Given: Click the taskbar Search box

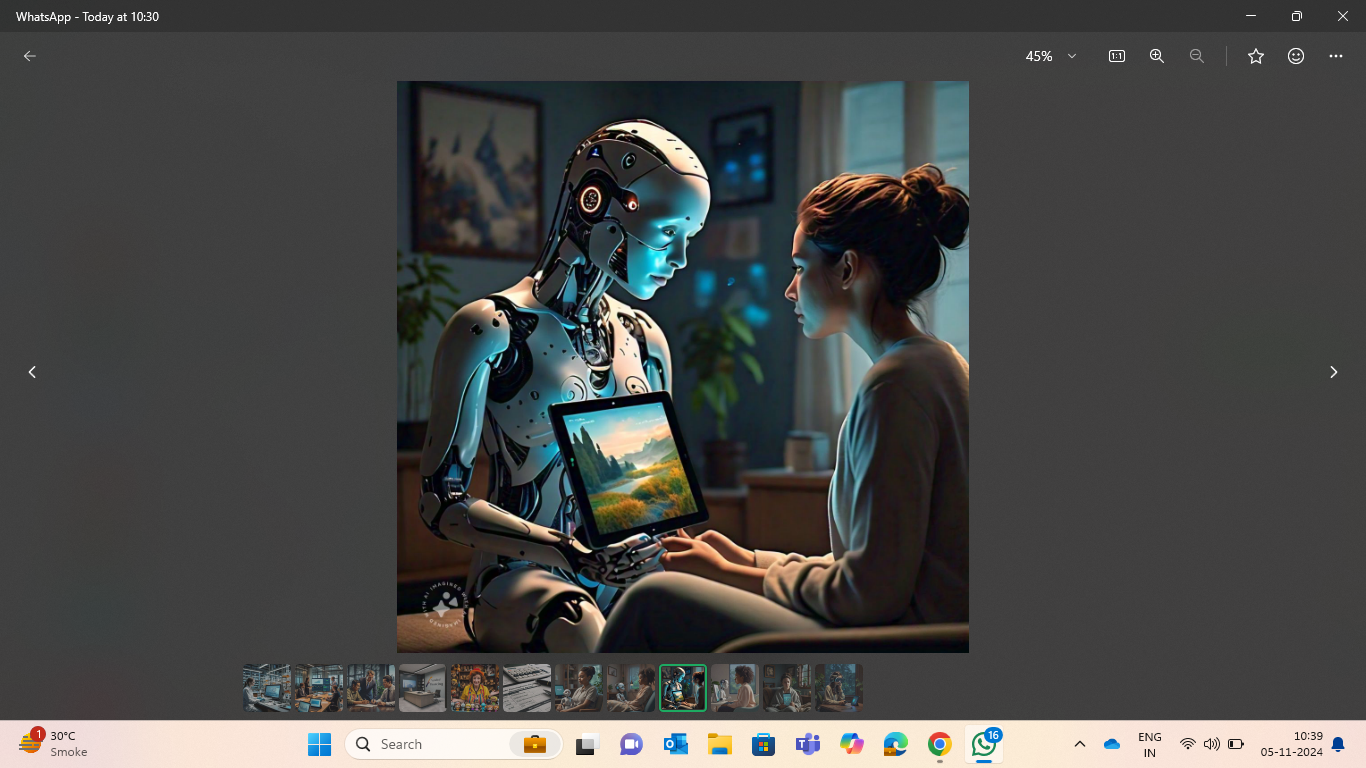Looking at the screenshot, I should coord(454,744).
